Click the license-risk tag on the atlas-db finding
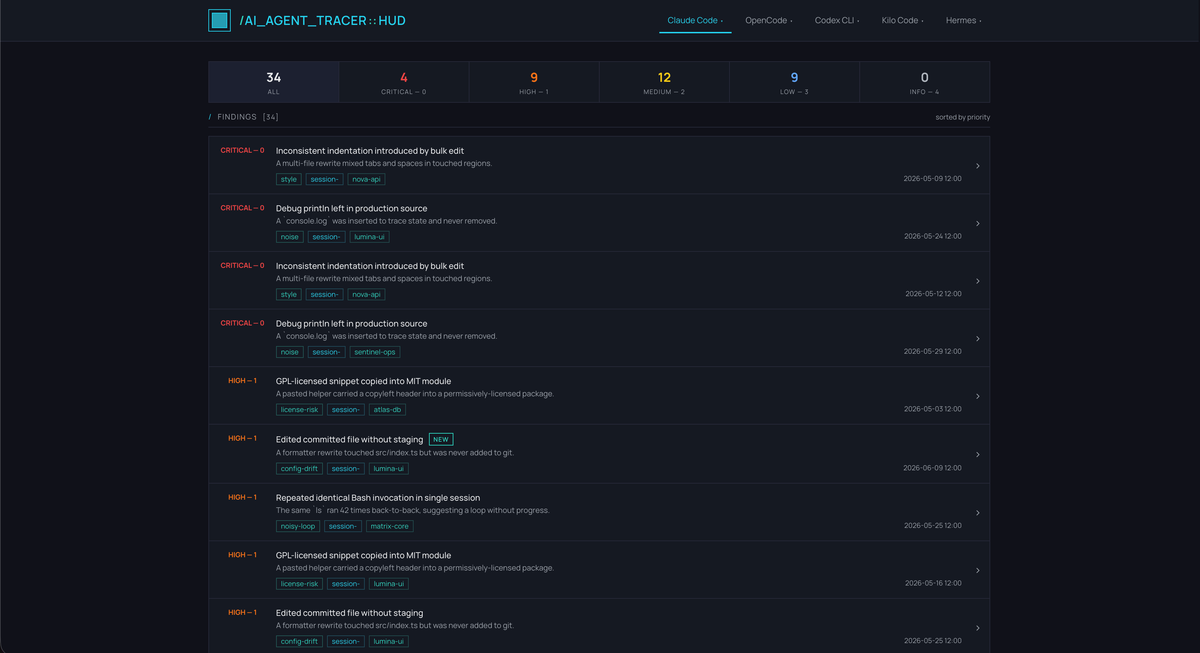1200x653 pixels. [299, 410]
